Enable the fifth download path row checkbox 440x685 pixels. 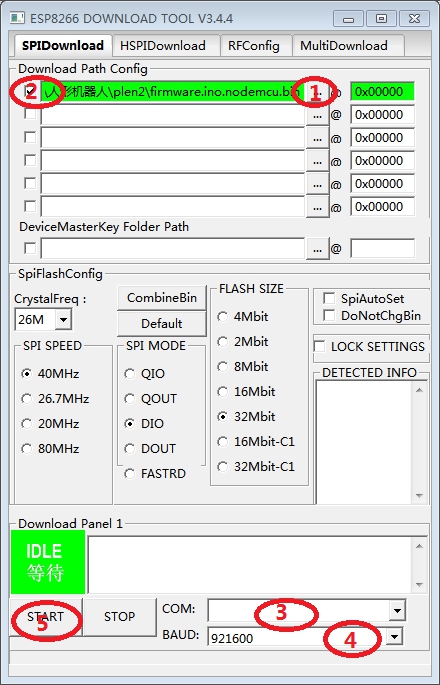[30, 183]
